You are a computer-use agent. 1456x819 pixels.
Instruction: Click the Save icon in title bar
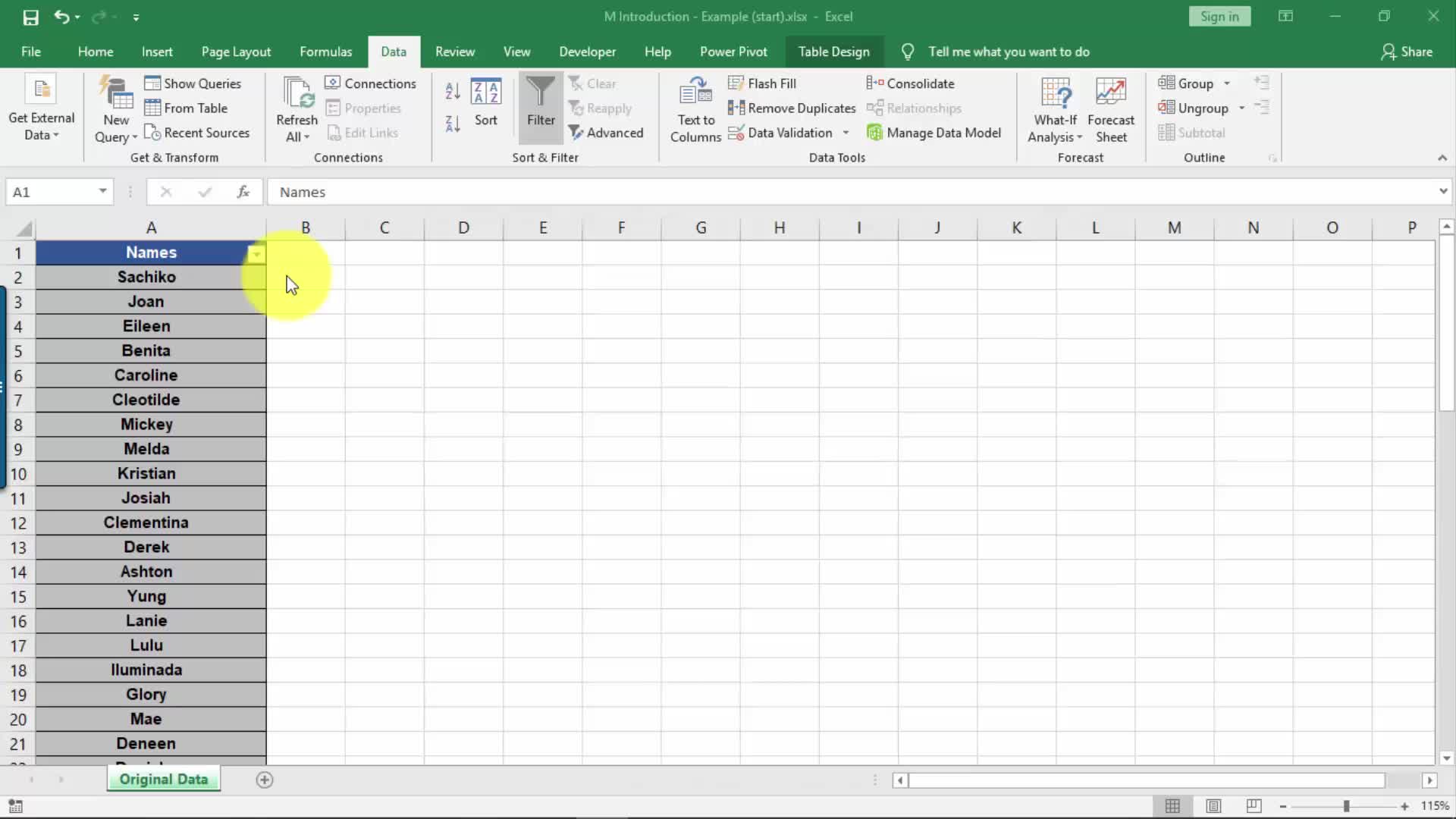point(30,17)
